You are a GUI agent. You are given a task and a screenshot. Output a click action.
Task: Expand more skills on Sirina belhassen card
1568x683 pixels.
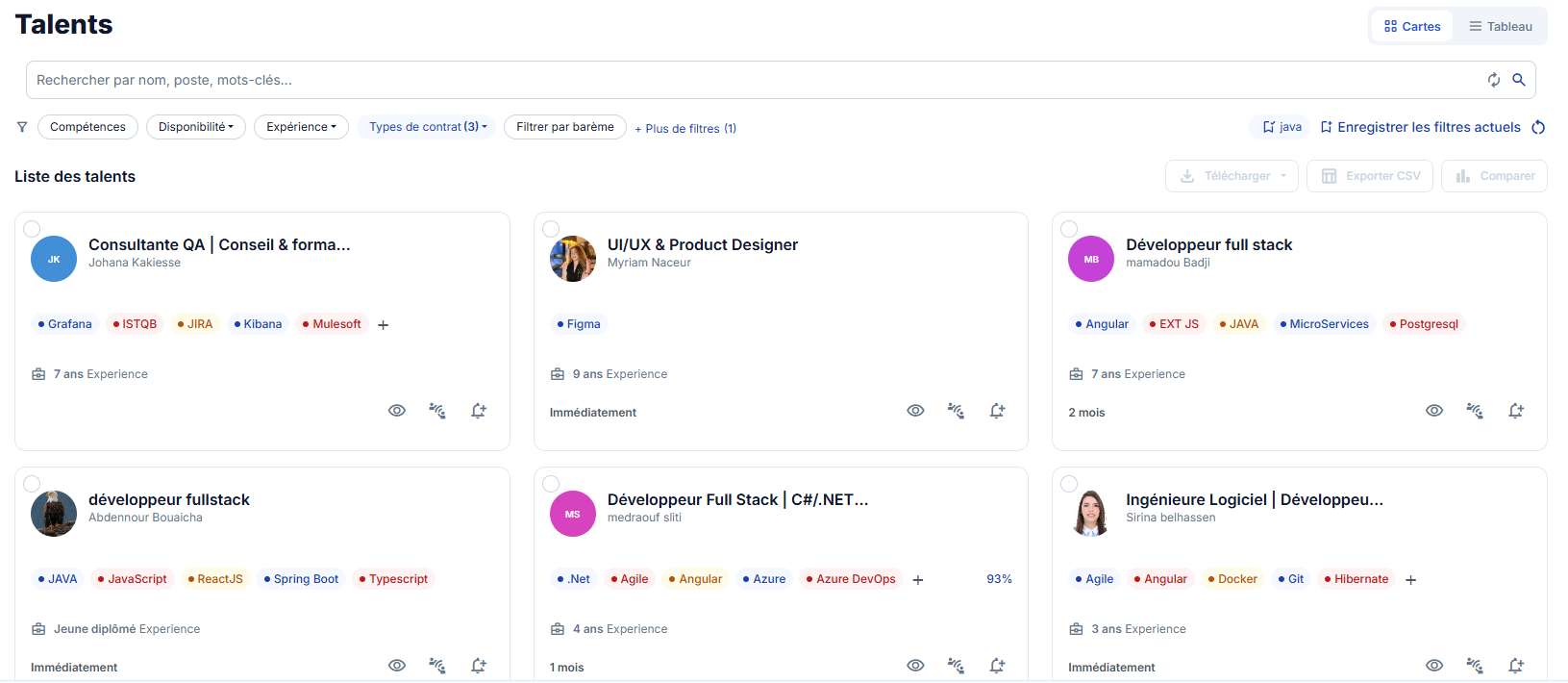coord(1411,580)
